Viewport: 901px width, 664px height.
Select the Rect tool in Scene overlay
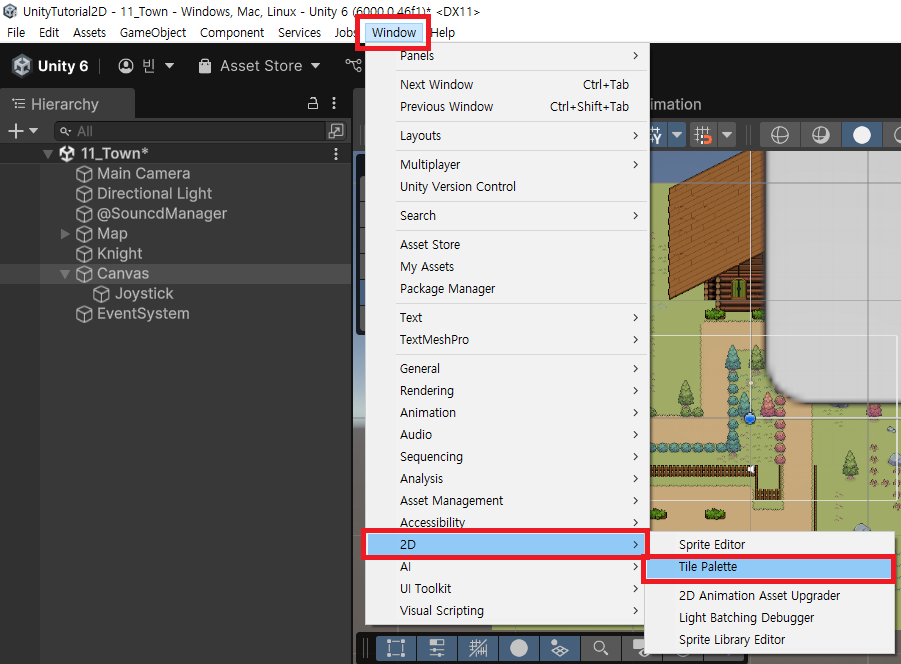tap(396, 648)
